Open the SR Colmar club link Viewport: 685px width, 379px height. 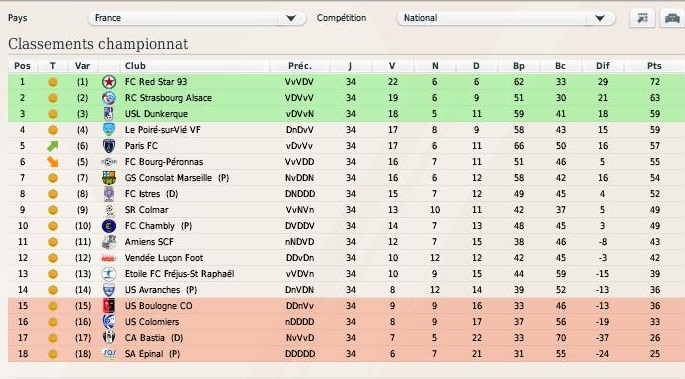(x=146, y=210)
